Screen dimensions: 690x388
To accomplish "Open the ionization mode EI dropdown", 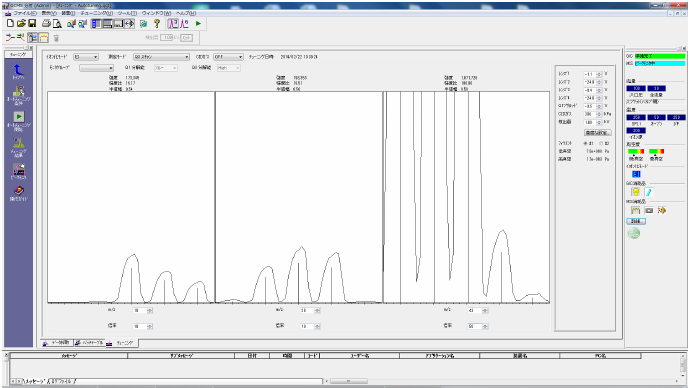I will click(85, 57).
